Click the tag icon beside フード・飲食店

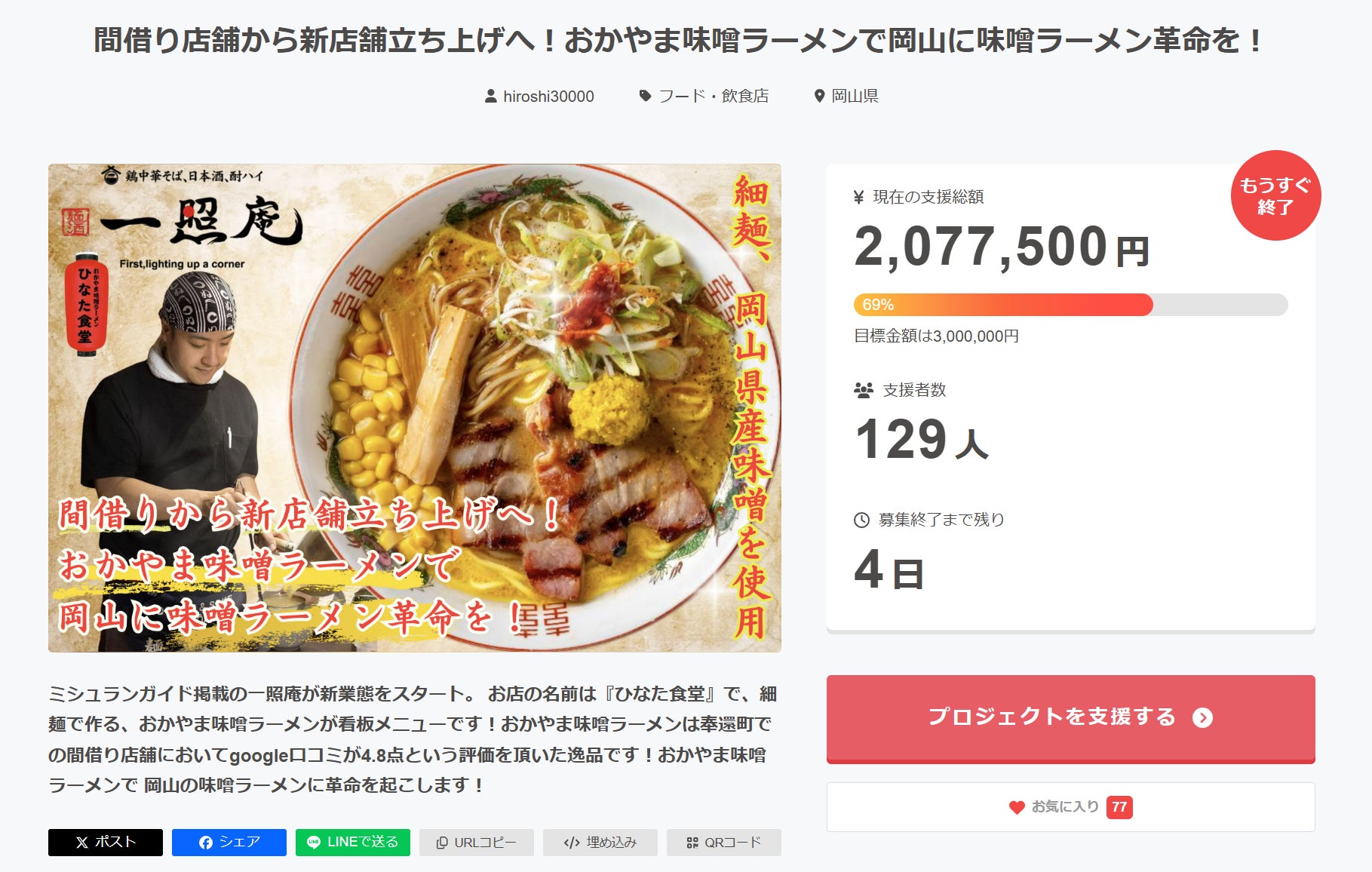[x=645, y=96]
